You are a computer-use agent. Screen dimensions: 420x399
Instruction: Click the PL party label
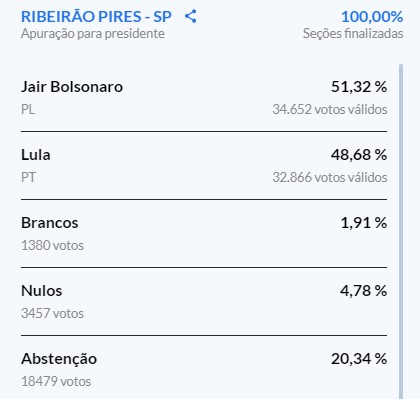pos(28,109)
